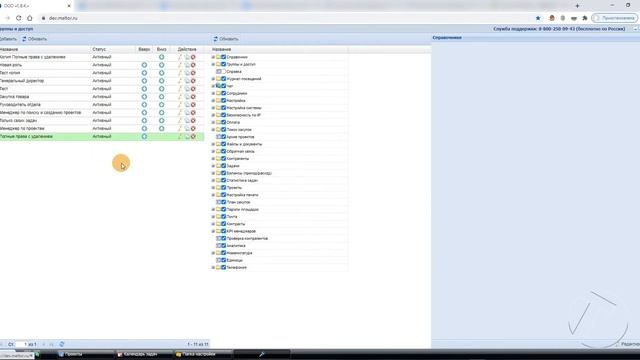The height and width of the screenshot is (360, 640).
Task: Open the browser profile button 'Приостановлена'
Action: (x=615, y=18)
